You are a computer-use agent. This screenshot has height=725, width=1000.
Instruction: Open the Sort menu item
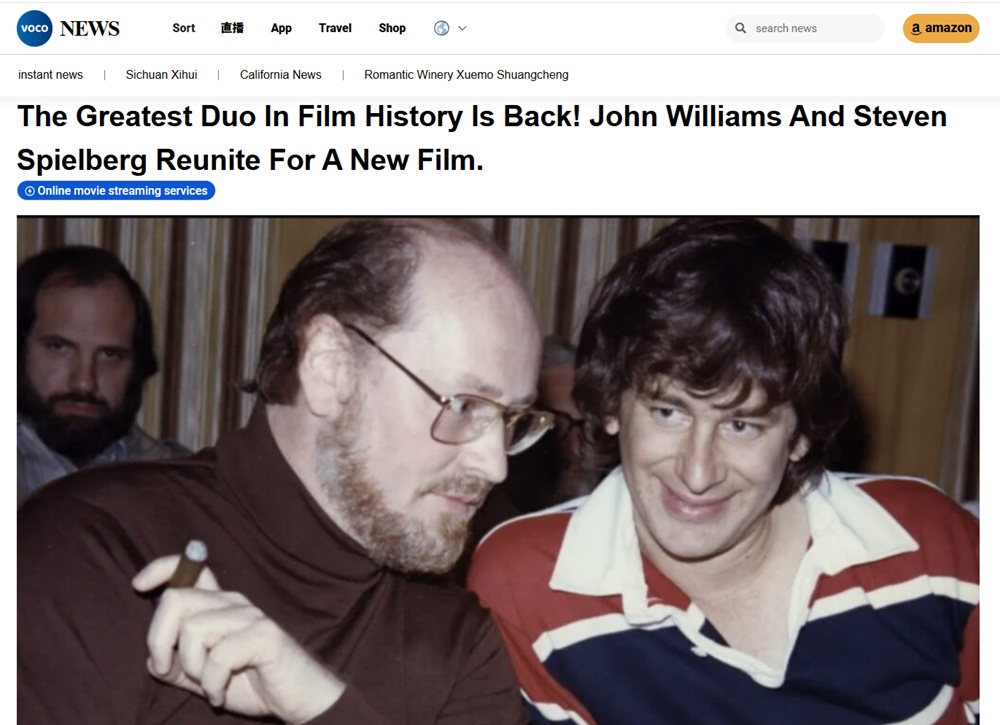tap(184, 28)
